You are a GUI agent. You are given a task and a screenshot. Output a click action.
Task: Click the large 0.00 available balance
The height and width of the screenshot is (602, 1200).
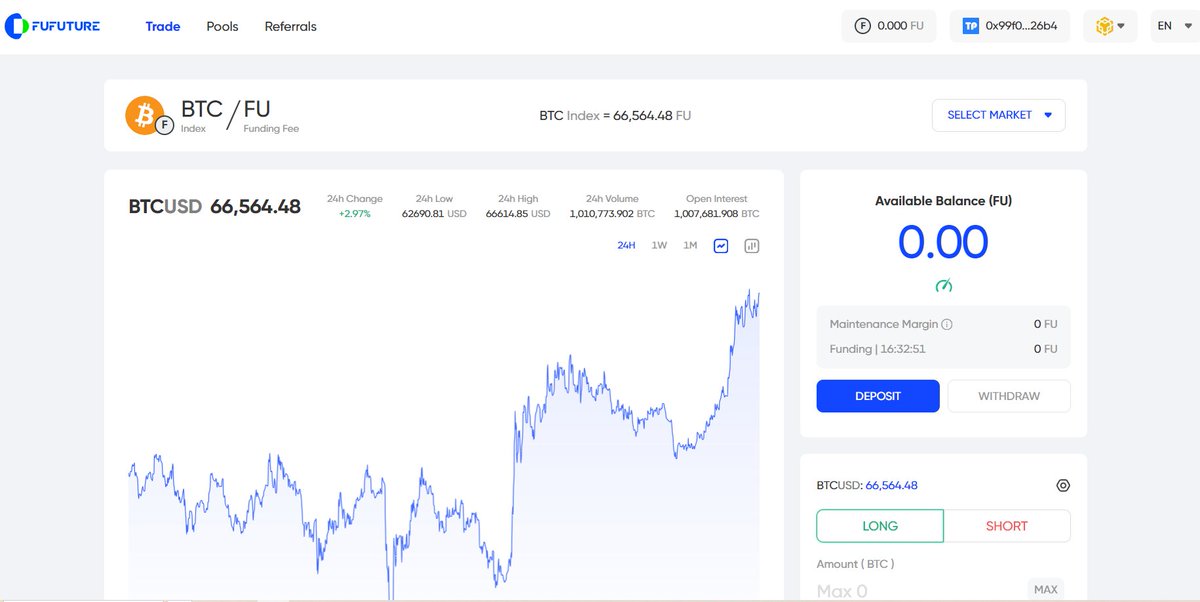(943, 242)
